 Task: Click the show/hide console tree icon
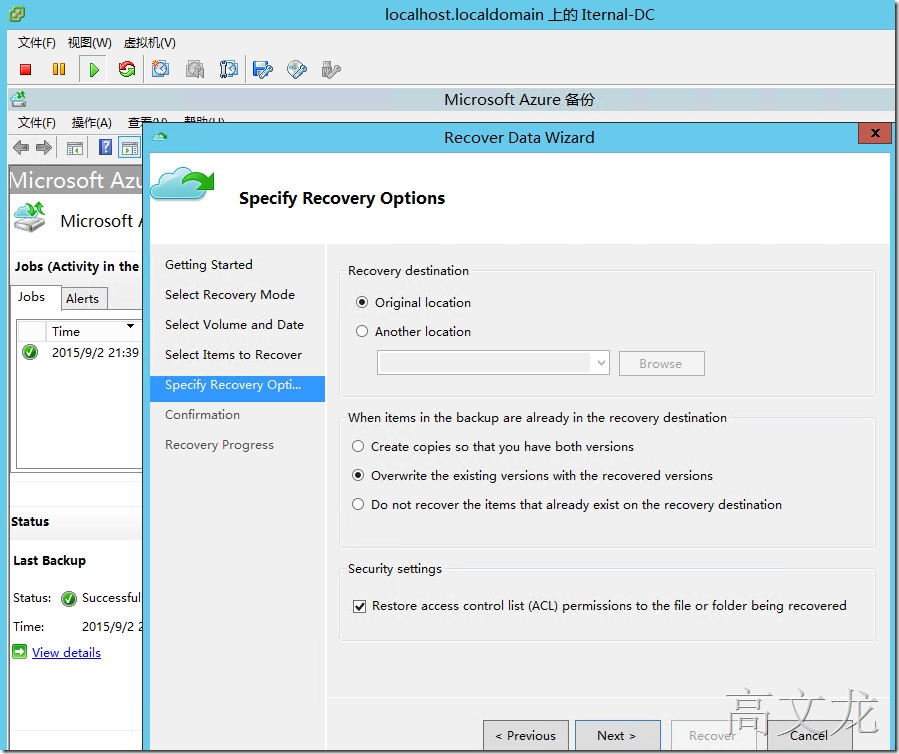[x=75, y=149]
